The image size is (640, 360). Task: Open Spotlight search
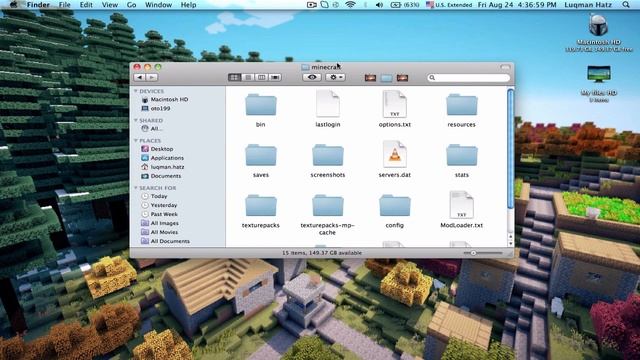pos(626,5)
